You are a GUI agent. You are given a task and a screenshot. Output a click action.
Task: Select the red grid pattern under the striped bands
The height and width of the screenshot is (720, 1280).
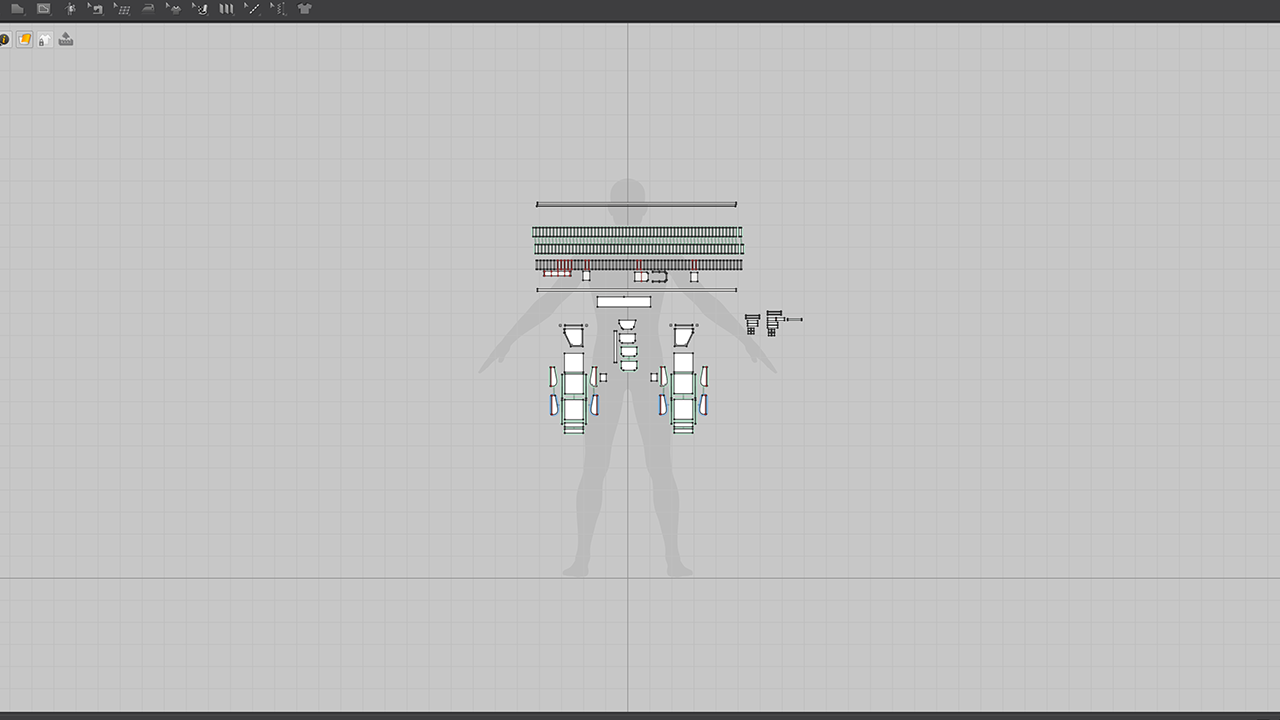point(557,274)
